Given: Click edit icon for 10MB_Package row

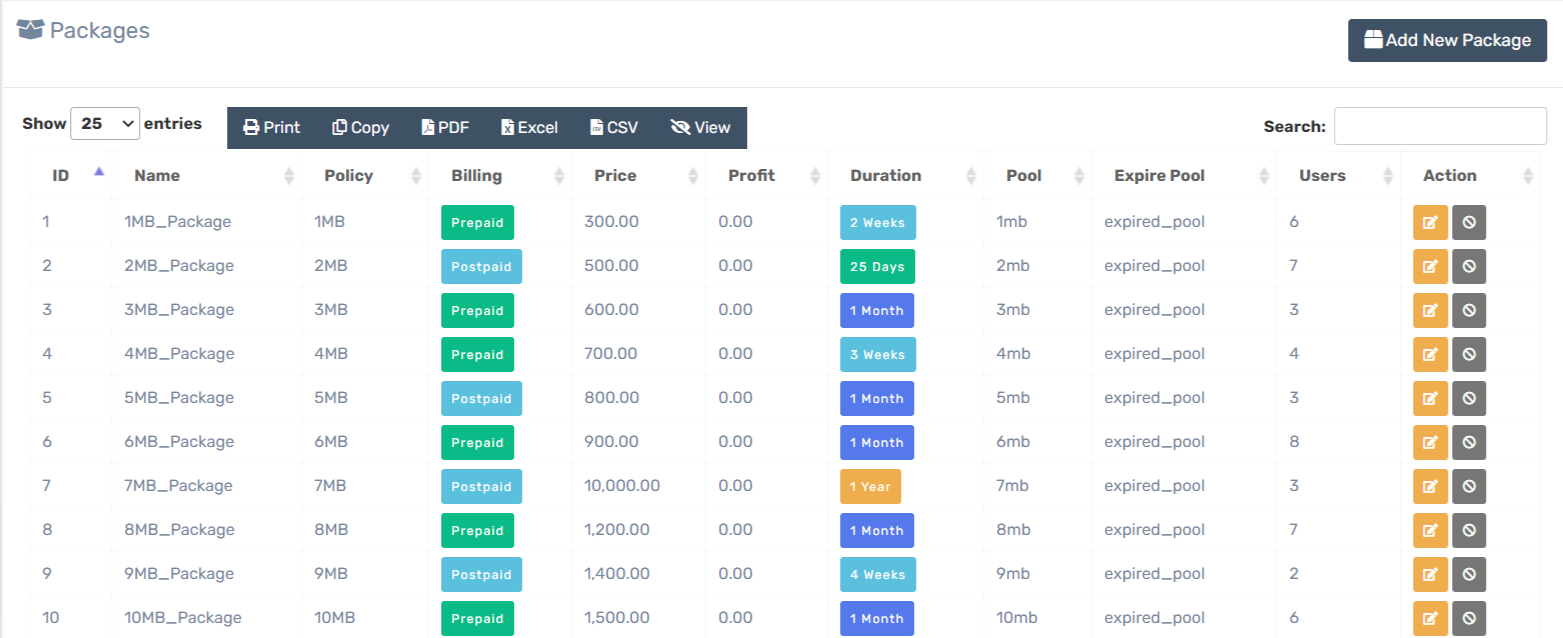Looking at the screenshot, I should coord(1430,618).
